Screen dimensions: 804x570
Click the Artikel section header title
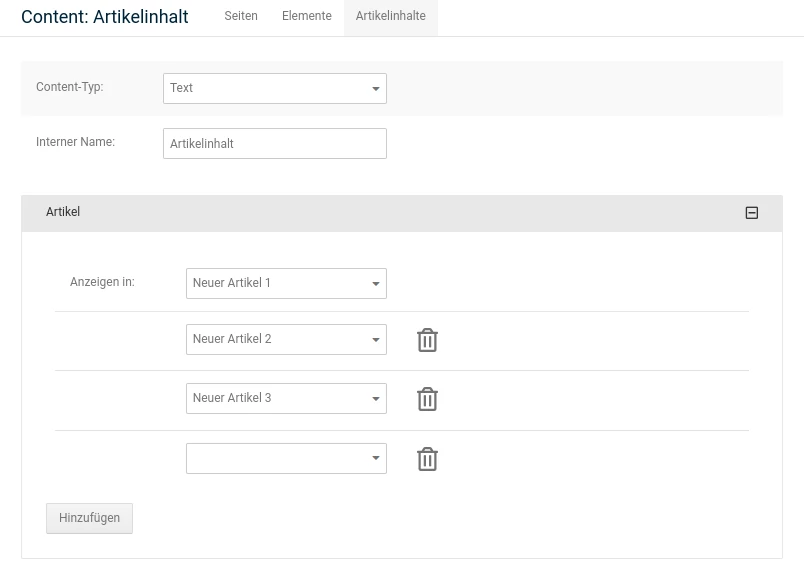(x=63, y=212)
